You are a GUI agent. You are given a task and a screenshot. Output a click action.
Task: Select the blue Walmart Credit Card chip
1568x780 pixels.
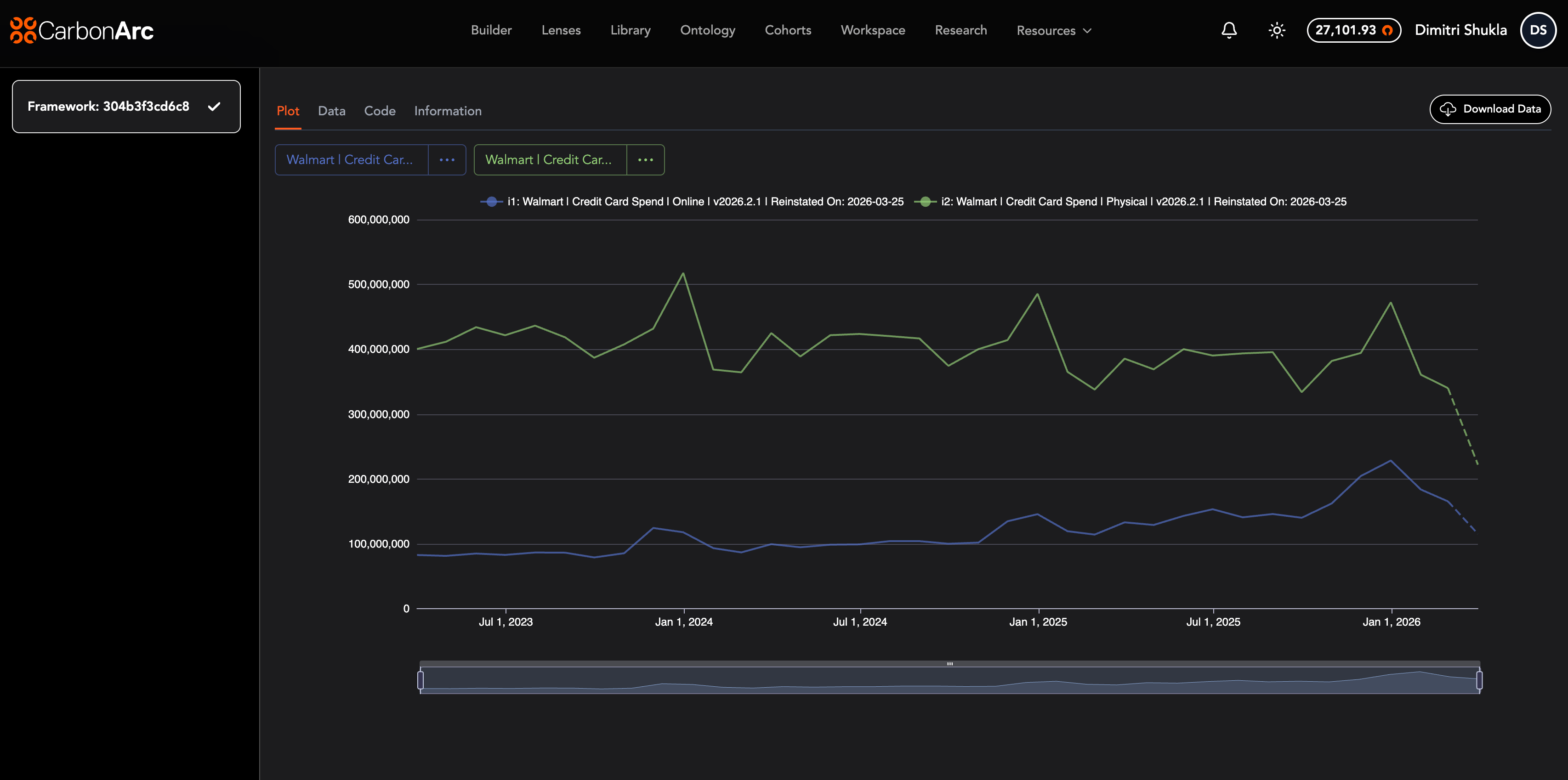click(351, 160)
